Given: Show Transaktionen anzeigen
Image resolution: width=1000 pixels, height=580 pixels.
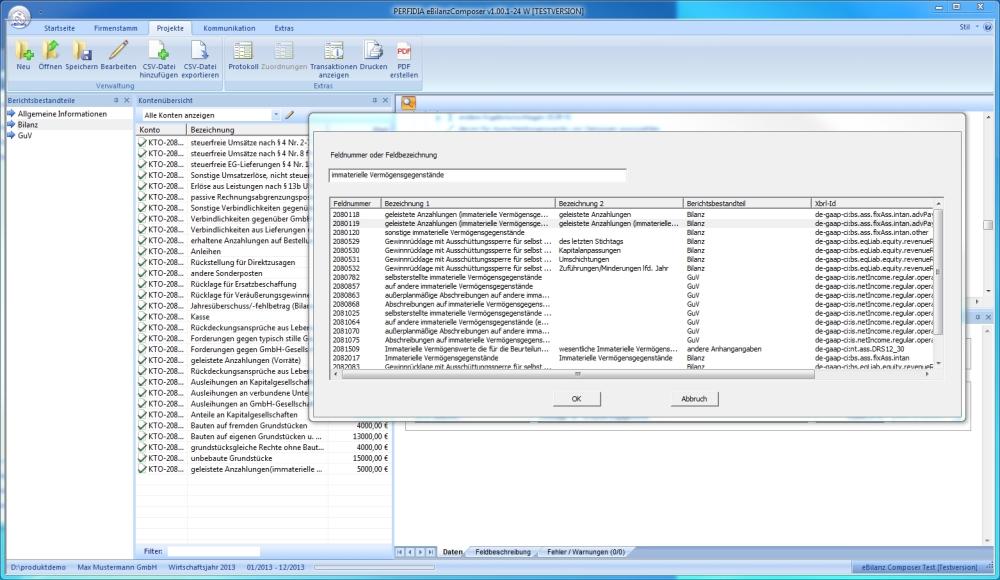Looking at the screenshot, I should 334,51.
